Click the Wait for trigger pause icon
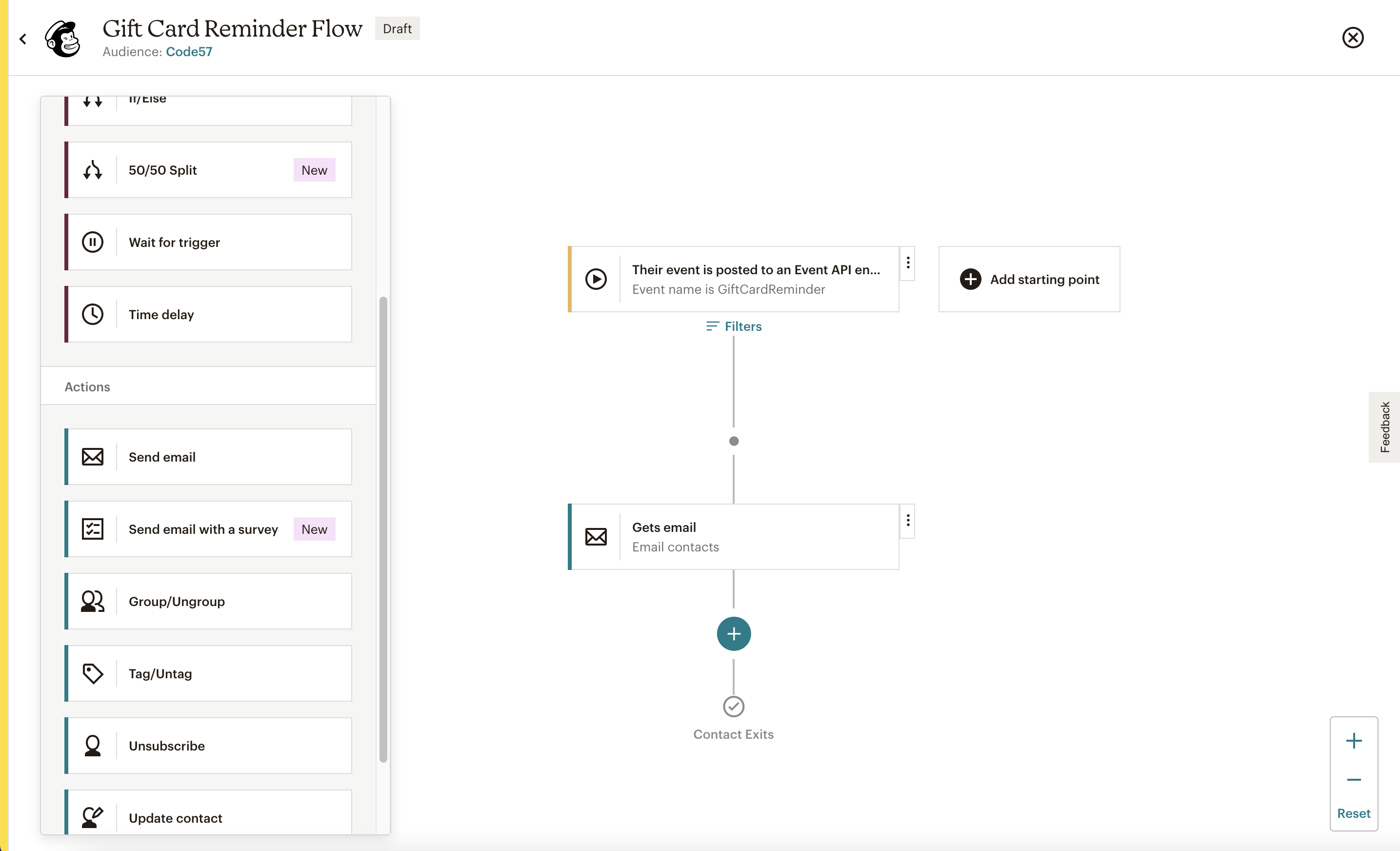Image resolution: width=1400 pixels, height=851 pixels. [x=92, y=242]
